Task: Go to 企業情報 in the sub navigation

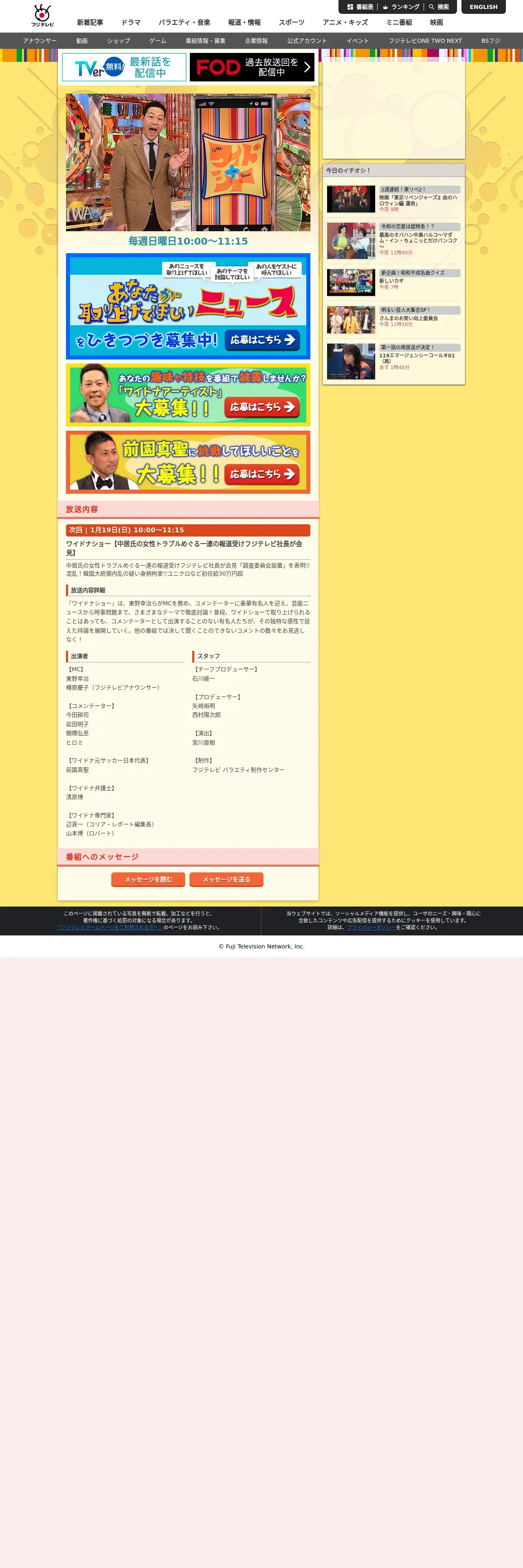Action: coord(256,41)
